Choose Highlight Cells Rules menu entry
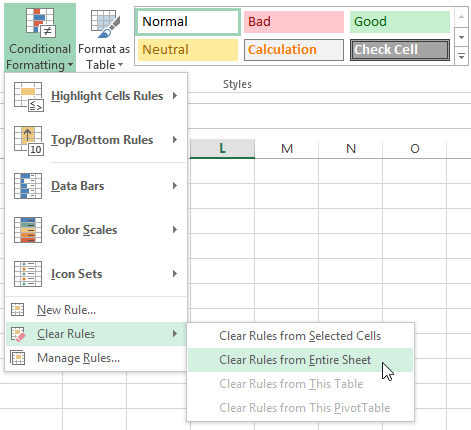Screen dimensions: 471x430 click(96, 96)
